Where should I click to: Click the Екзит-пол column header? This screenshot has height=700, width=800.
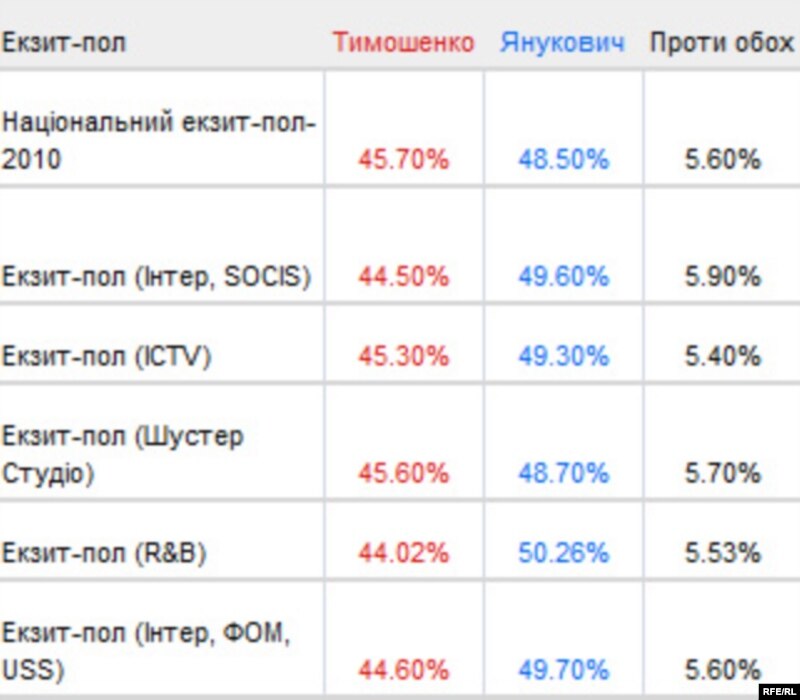(x=64, y=43)
